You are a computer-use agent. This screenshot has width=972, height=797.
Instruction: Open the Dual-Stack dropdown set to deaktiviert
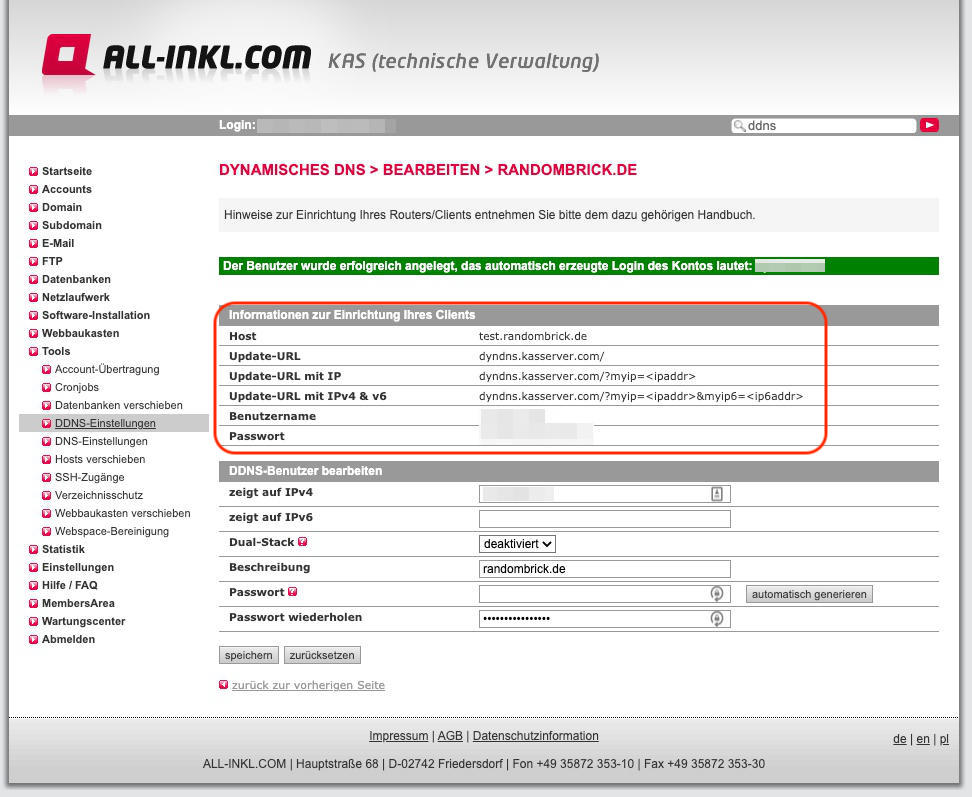[517, 544]
